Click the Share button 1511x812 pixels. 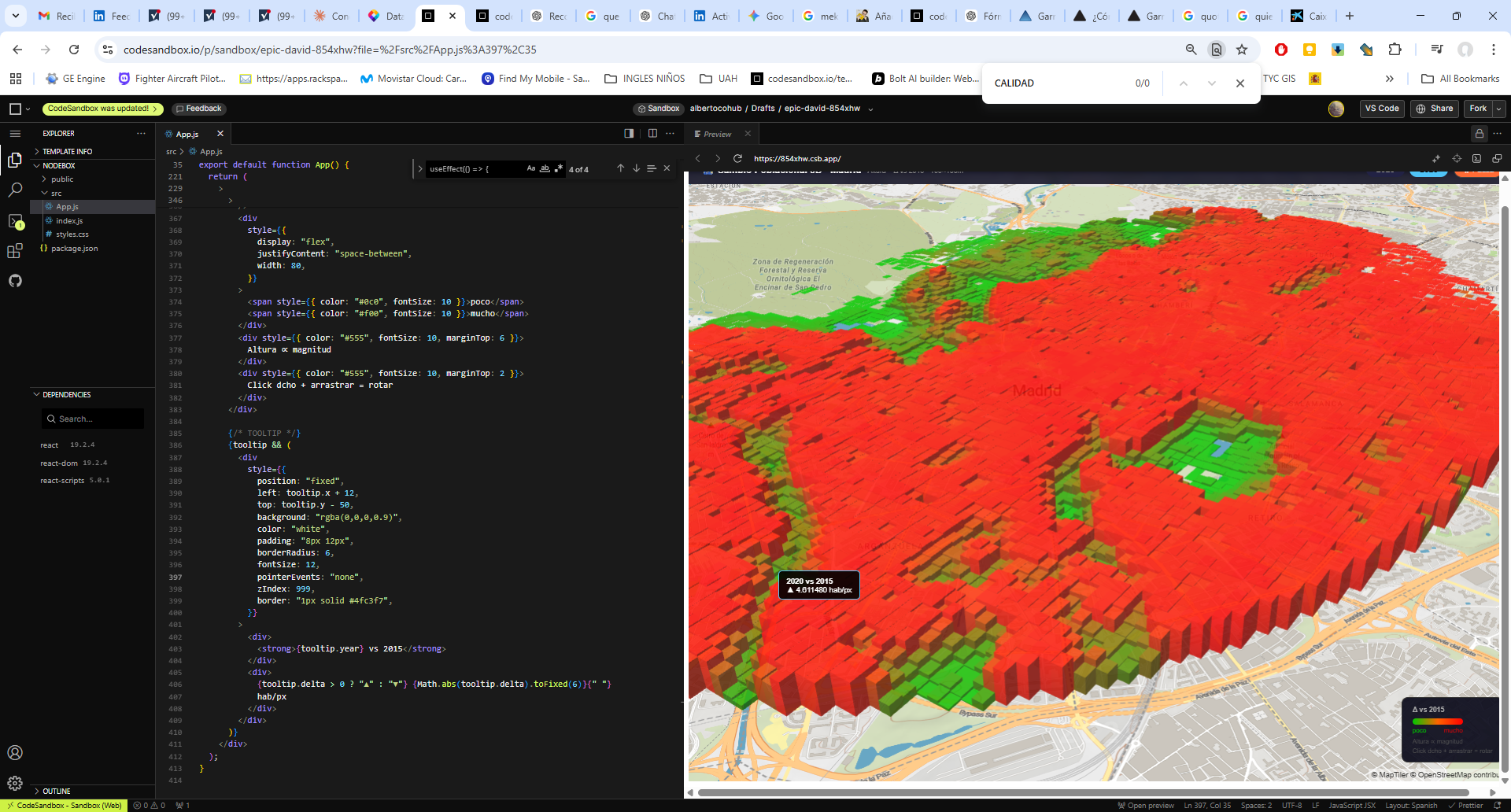(1435, 109)
